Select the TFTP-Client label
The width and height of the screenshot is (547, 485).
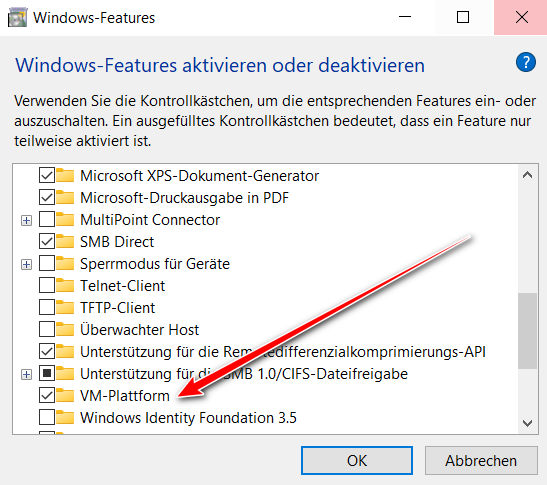pyautogui.click(x=118, y=307)
